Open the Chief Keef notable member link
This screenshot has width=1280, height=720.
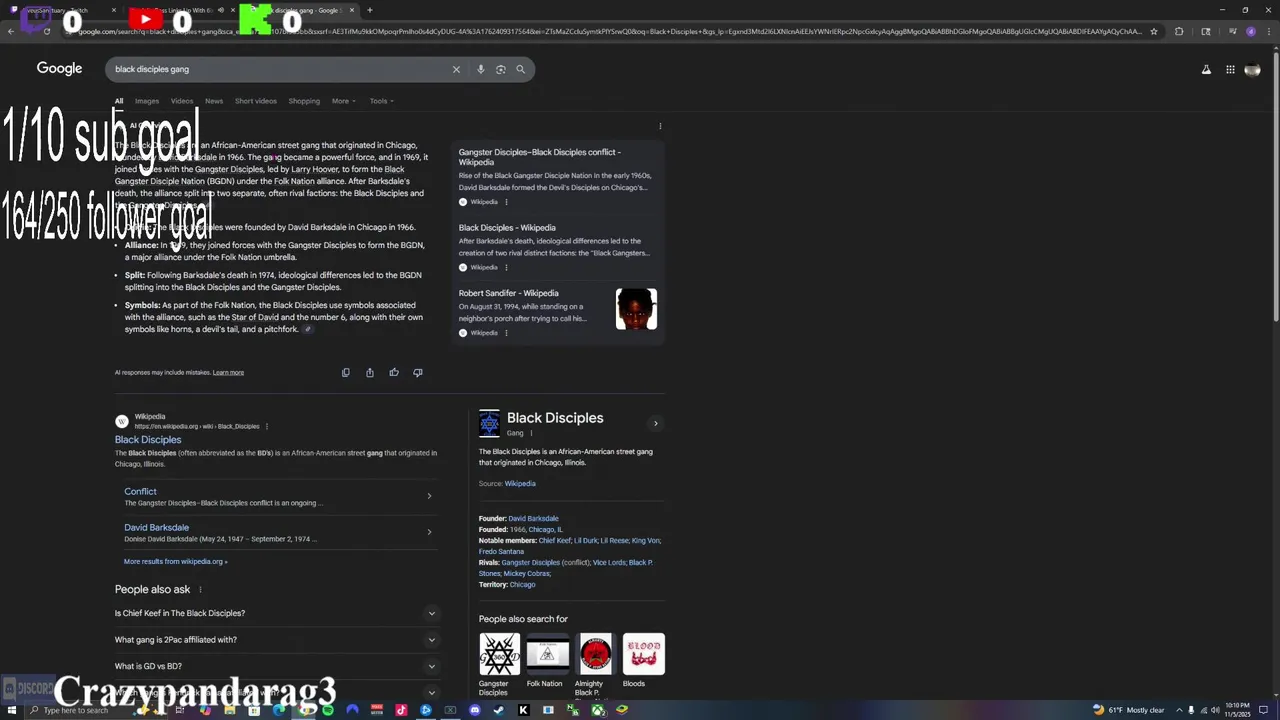[555, 541]
